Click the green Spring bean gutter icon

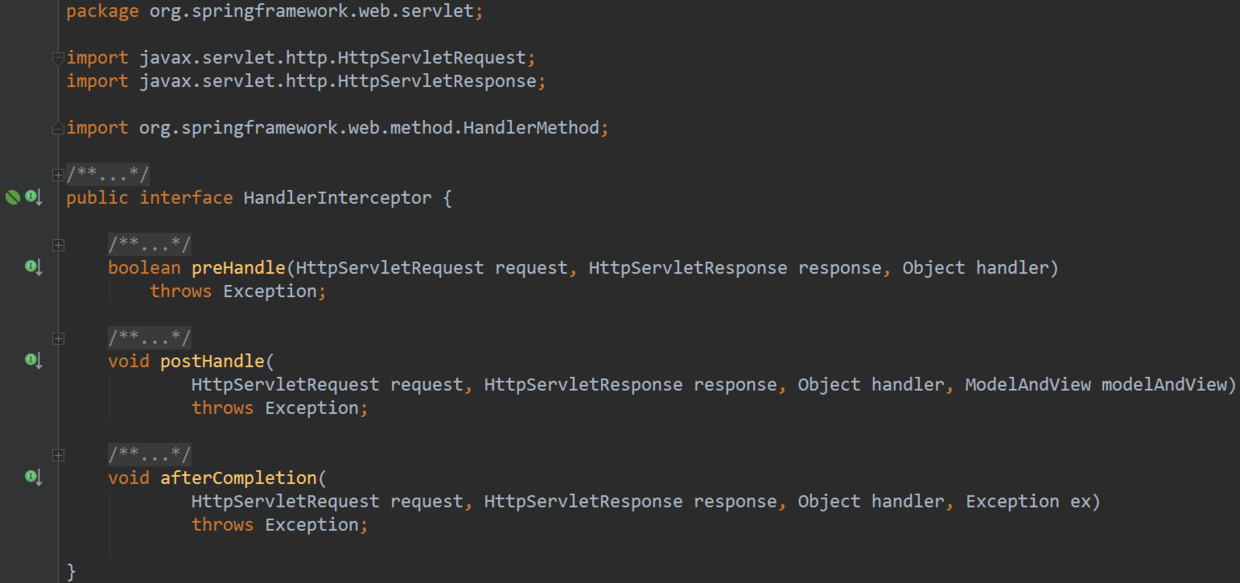pos(12,198)
